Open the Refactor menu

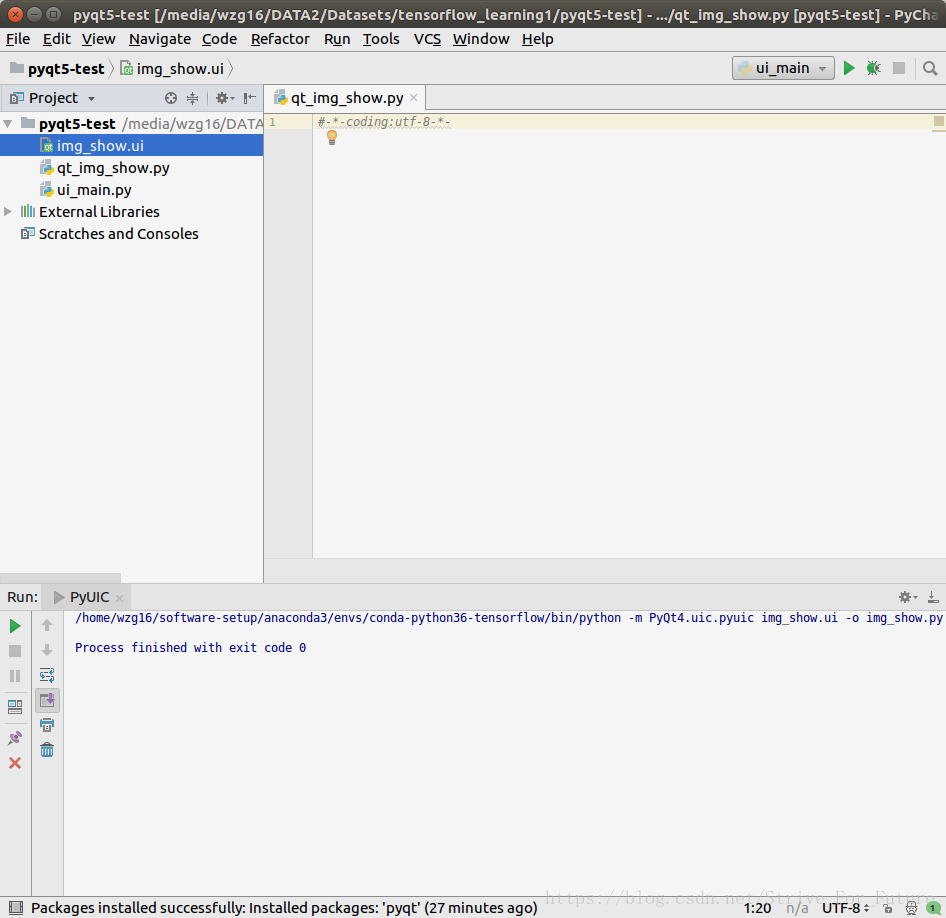point(280,39)
